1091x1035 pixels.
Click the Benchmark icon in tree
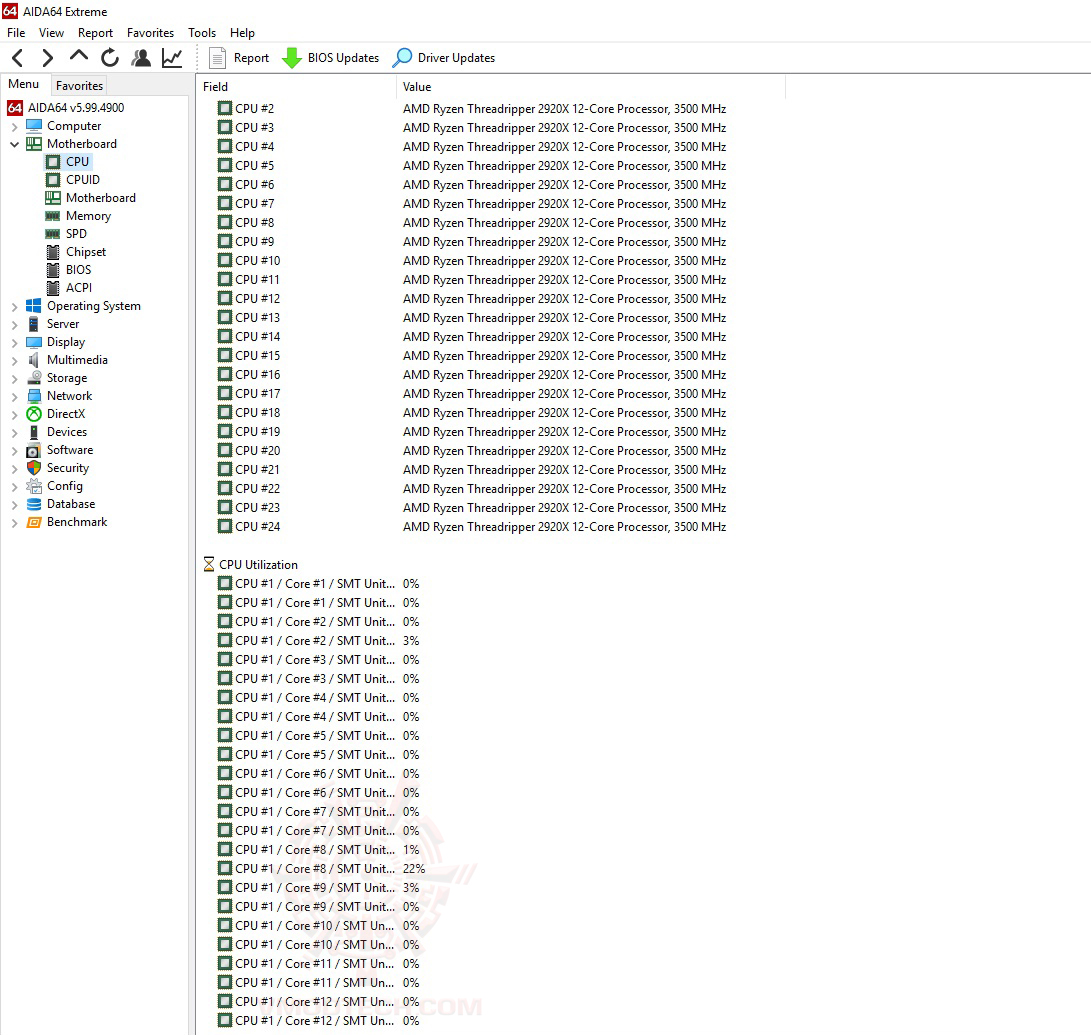(34, 522)
